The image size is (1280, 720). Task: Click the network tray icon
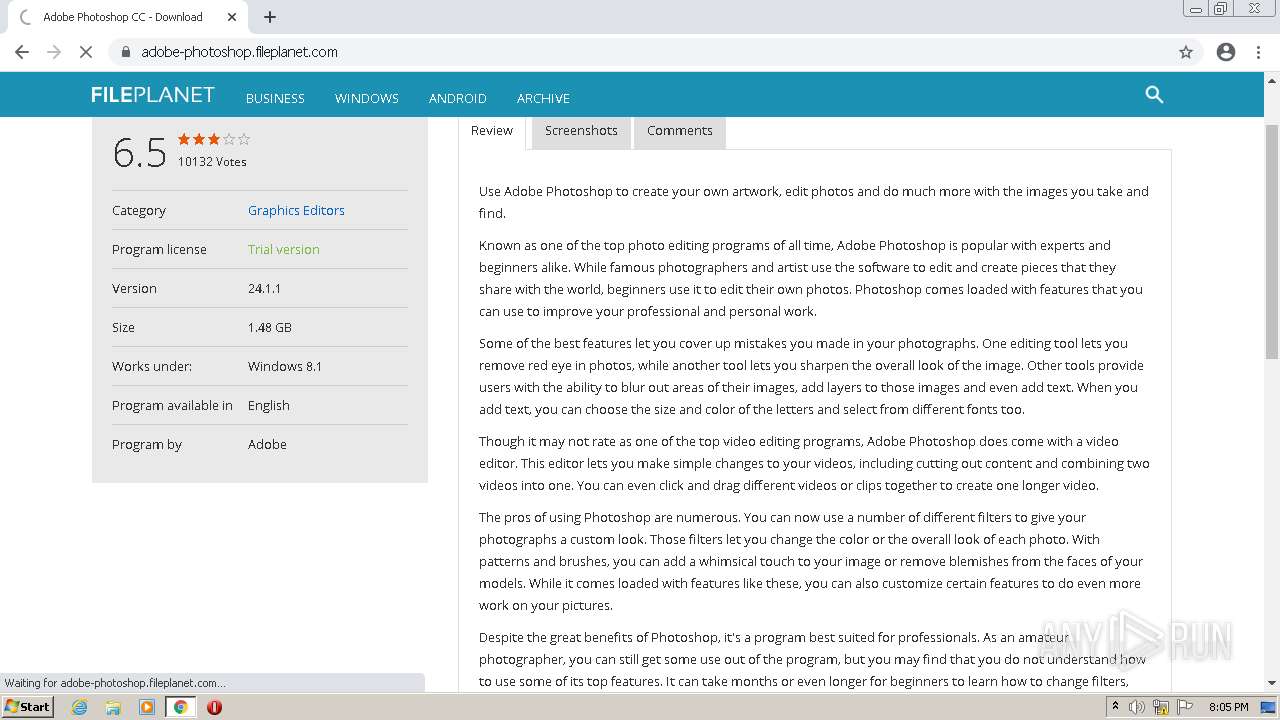(x=1161, y=707)
